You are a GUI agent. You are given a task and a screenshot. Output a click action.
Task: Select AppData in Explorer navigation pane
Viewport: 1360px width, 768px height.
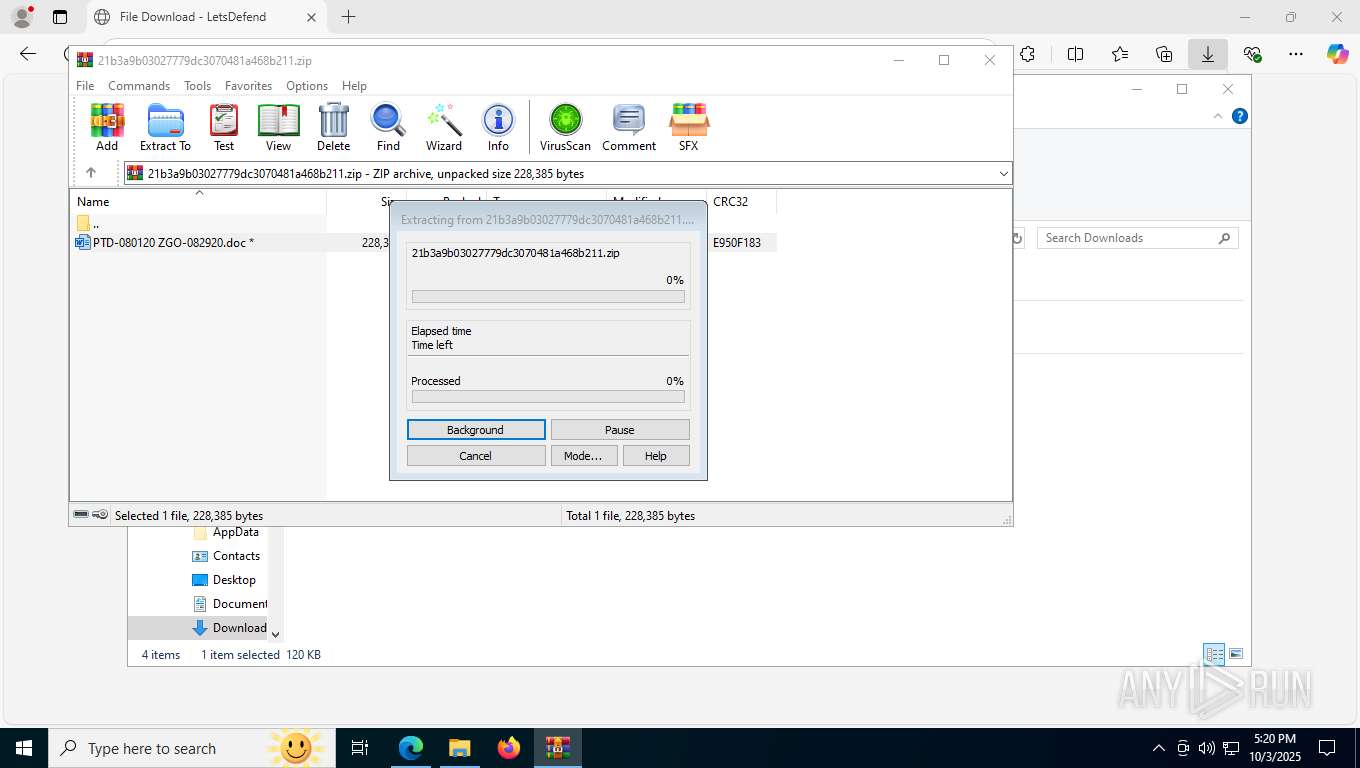pos(227,532)
